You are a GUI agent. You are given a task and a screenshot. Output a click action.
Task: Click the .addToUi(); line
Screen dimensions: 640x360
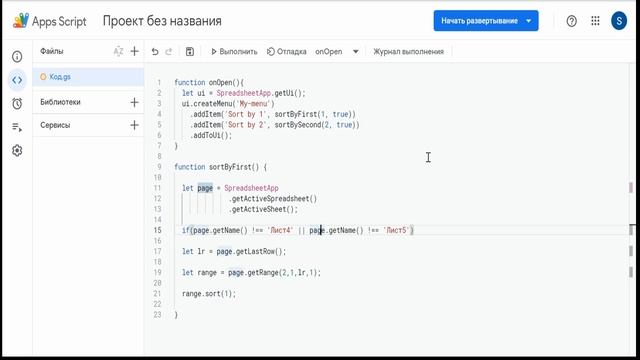(211, 136)
